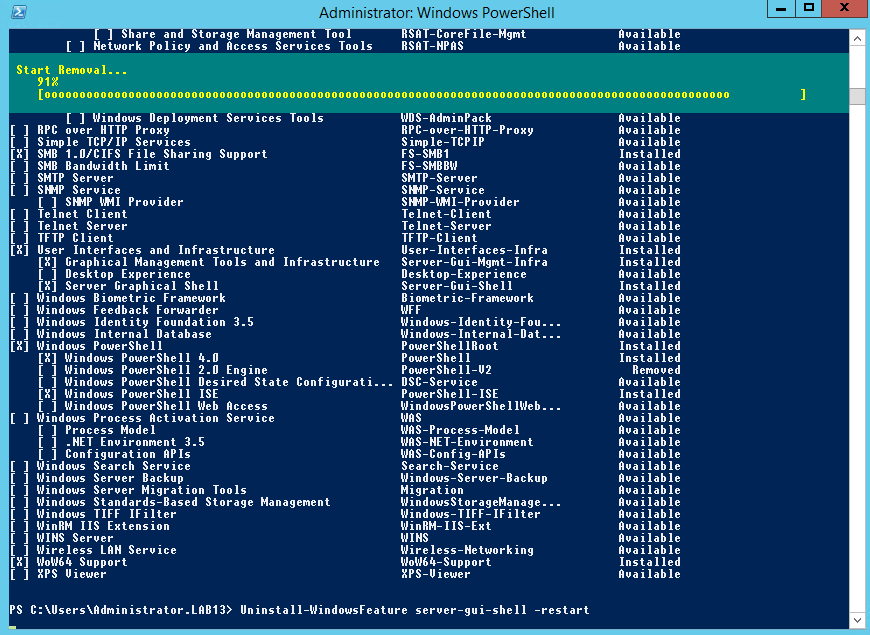Click the 'FS-SMB1' feature name
This screenshot has width=870, height=635.
pyautogui.click(x=425, y=154)
